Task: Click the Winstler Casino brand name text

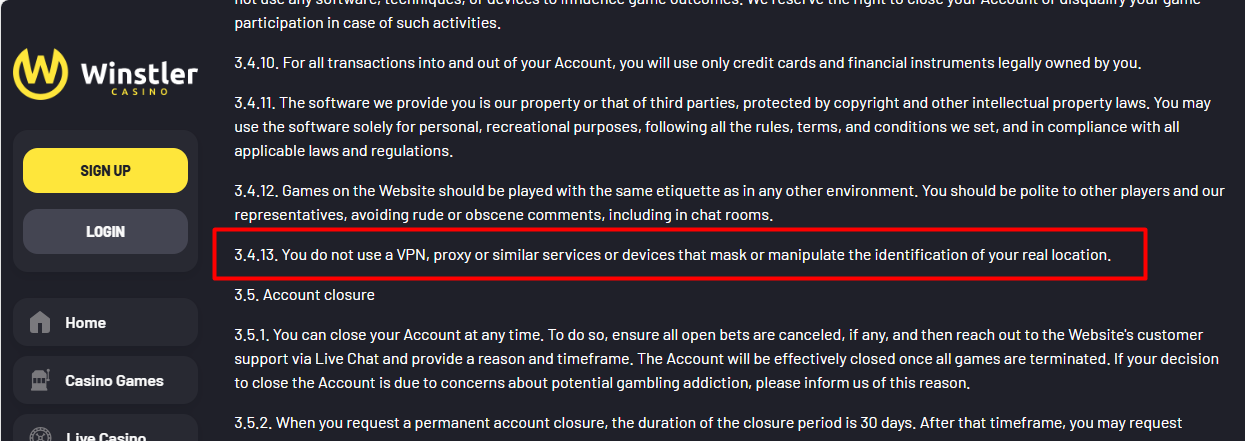Action: point(138,76)
